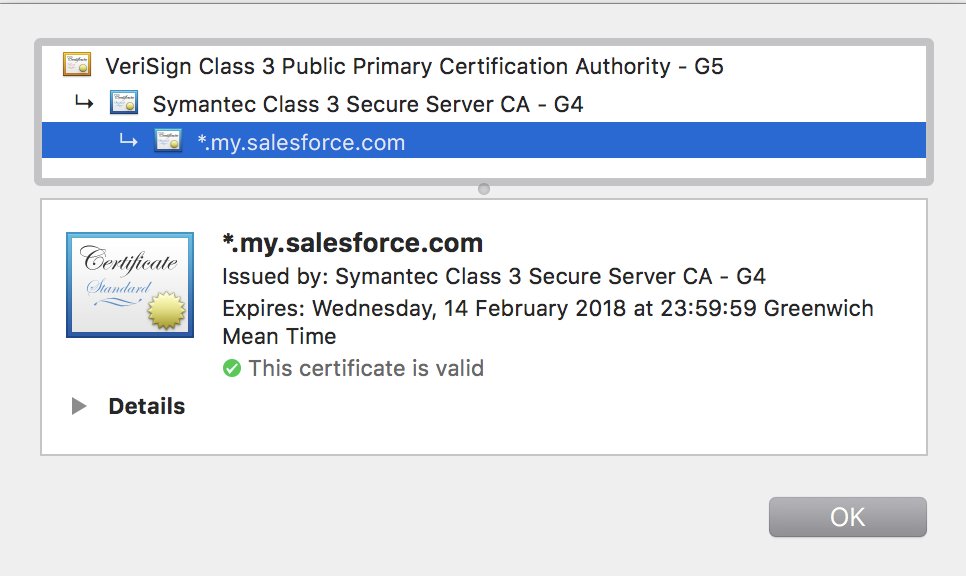Click the large Certificate Standard image
Viewport: 966px width, 576px height.
pyautogui.click(x=130, y=285)
